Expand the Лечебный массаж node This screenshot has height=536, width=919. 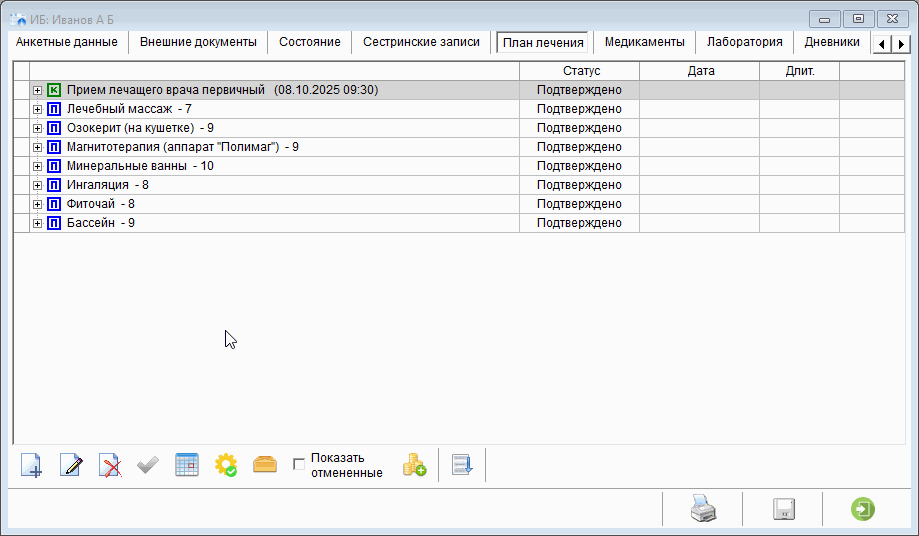click(38, 109)
